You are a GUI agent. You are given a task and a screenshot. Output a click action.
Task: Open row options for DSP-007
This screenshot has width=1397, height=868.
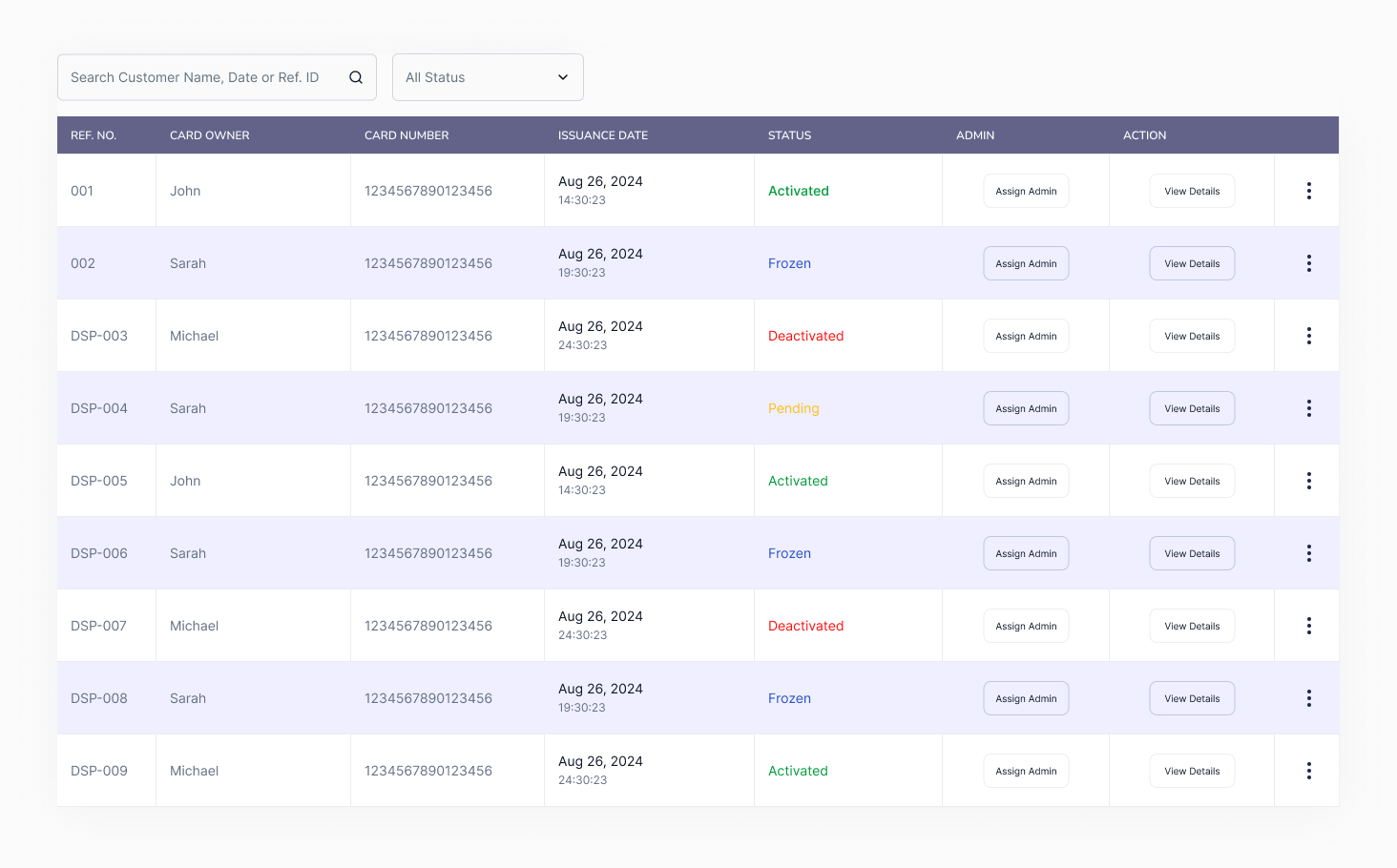pos(1308,626)
